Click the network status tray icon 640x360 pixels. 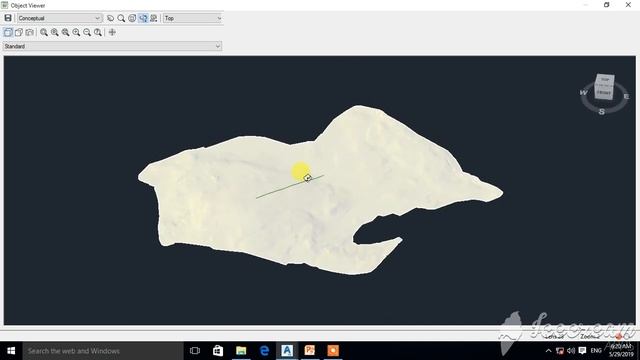point(560,351)
